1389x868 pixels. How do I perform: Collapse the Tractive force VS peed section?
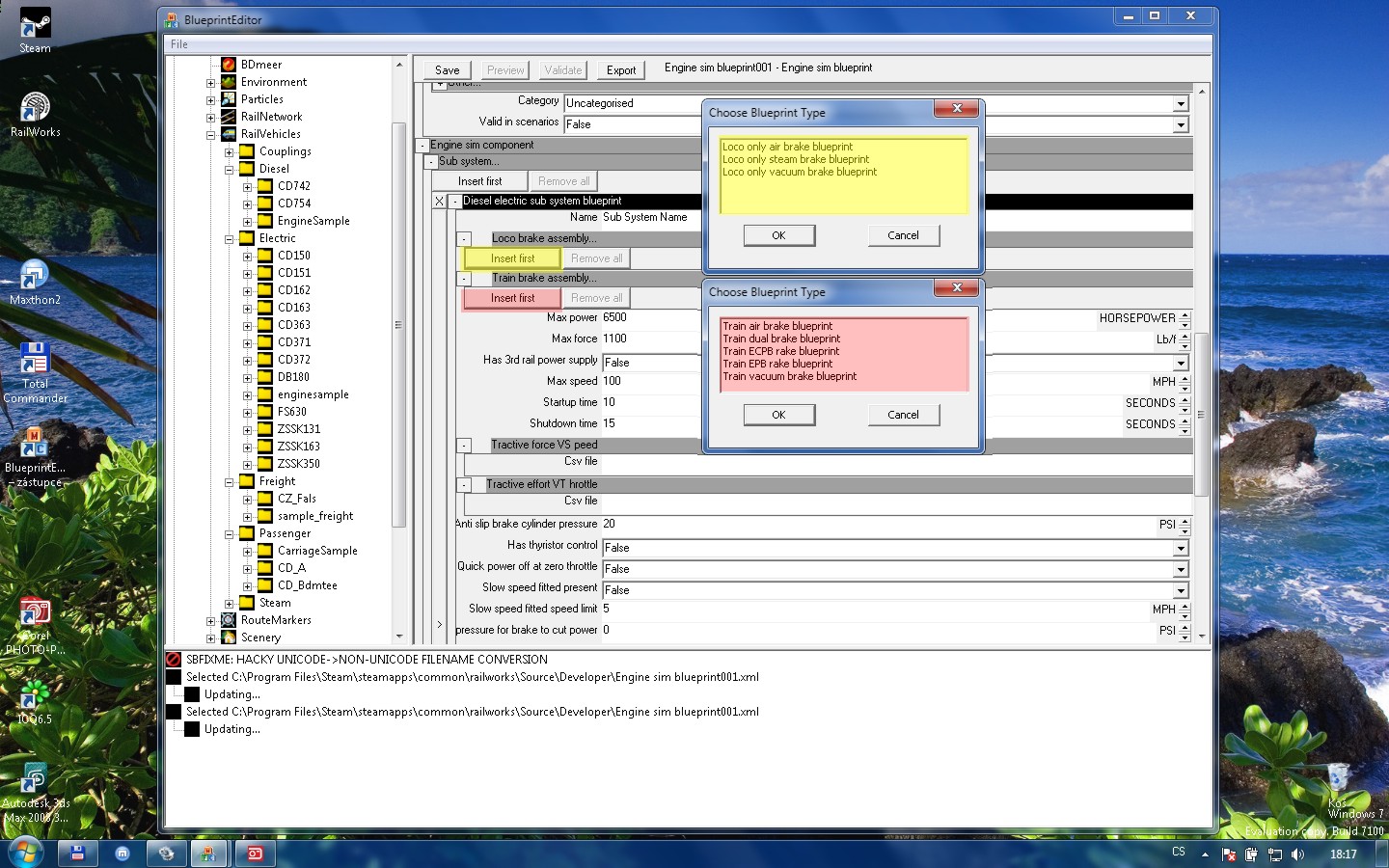(x=464, y=446)
